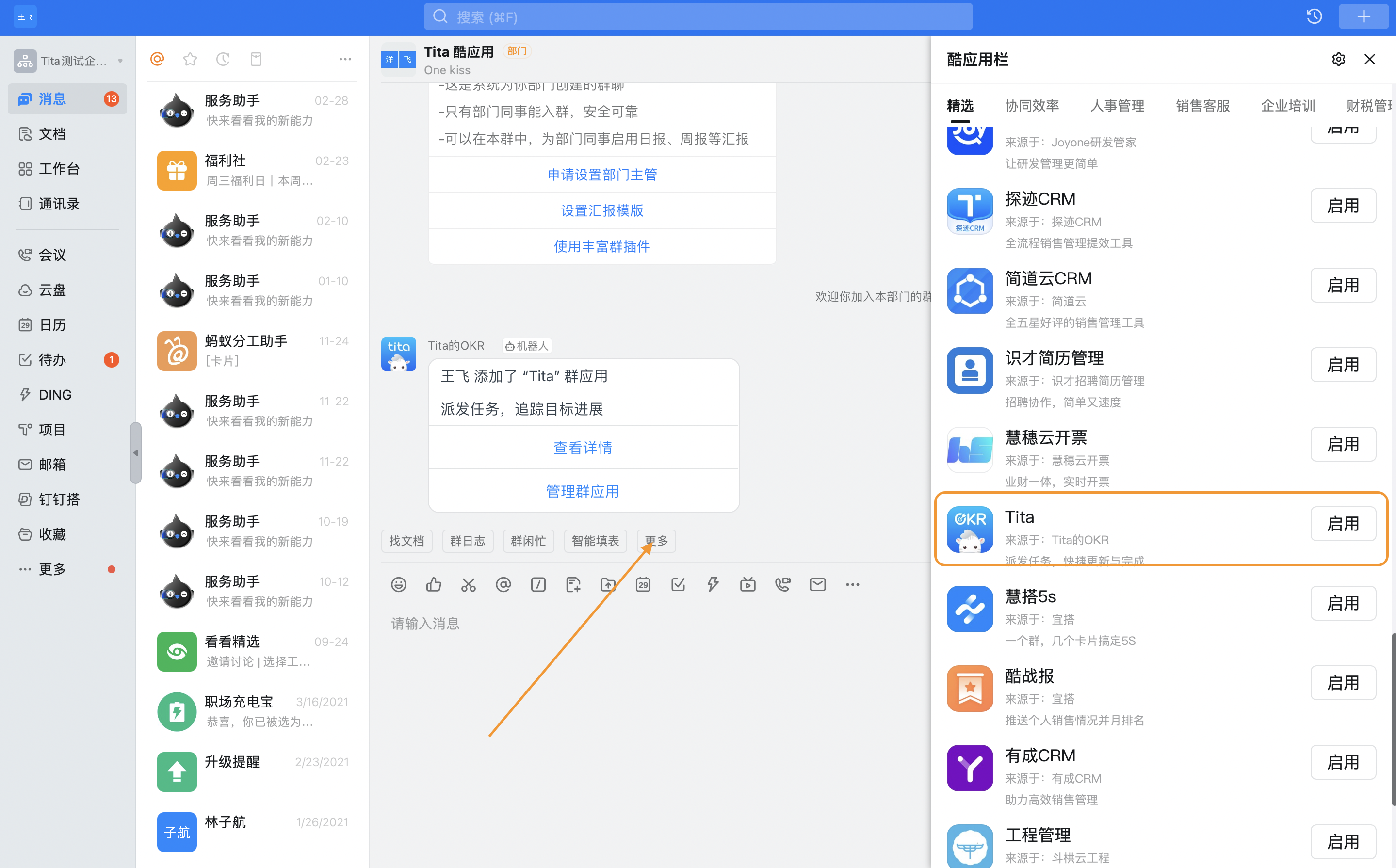The width and height of the screenshot is (1396, 868).
Task: Open more tools ellipsis in message toolbar
Action: (853, 584)
